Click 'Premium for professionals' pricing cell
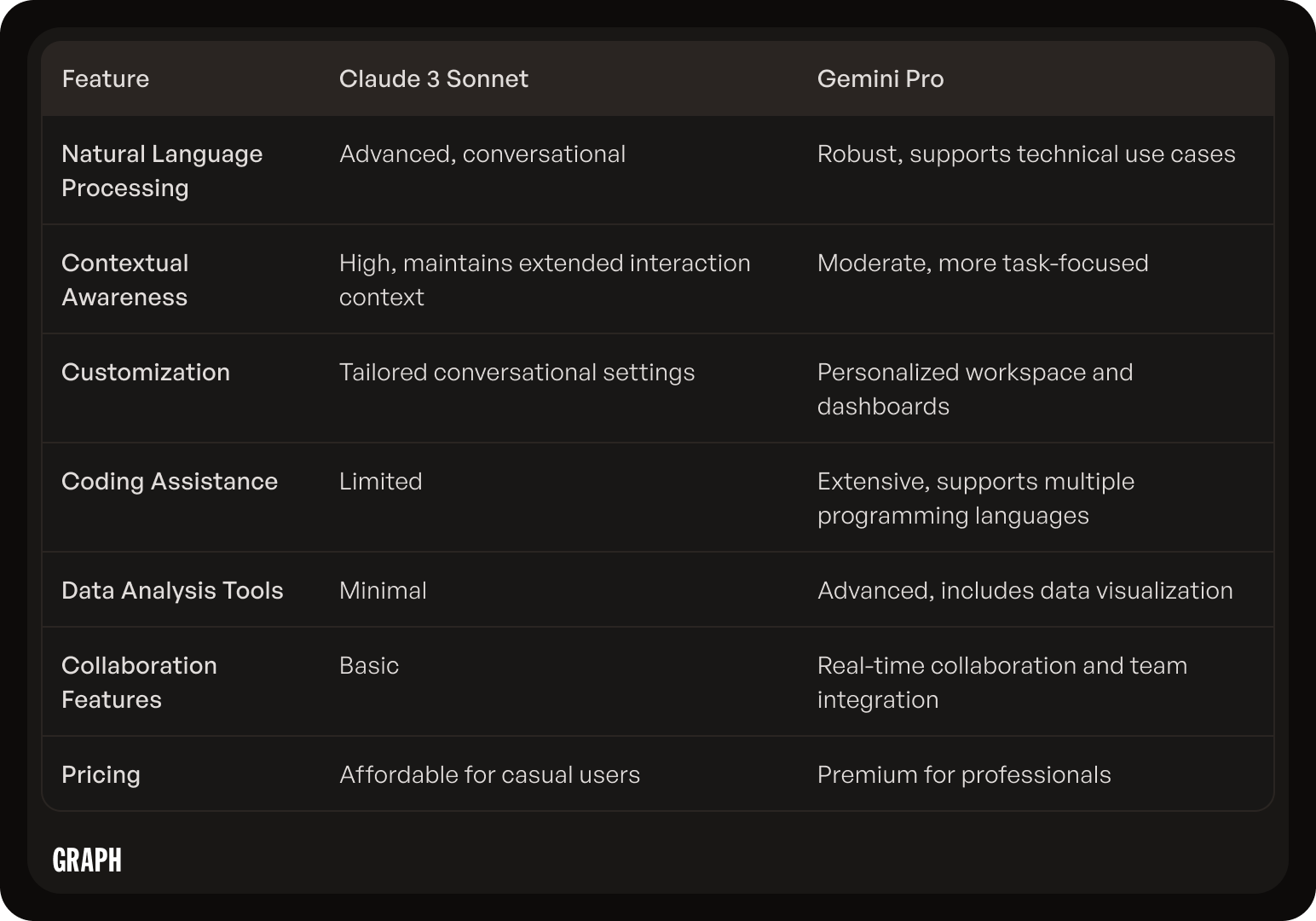Viewport: 1316px width, 921px height. [964, 774]
